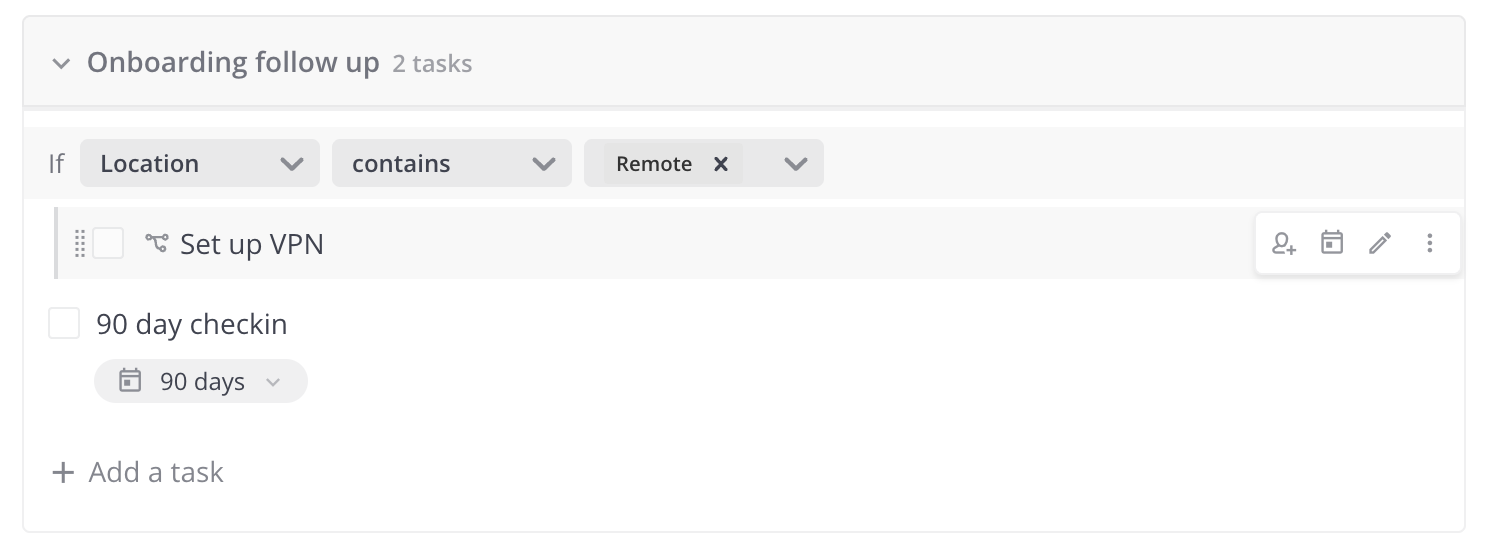Click the conditional branch icon on Set up VPN
The height and width of the screenshot is (540, 1486).
pos(156,243)
